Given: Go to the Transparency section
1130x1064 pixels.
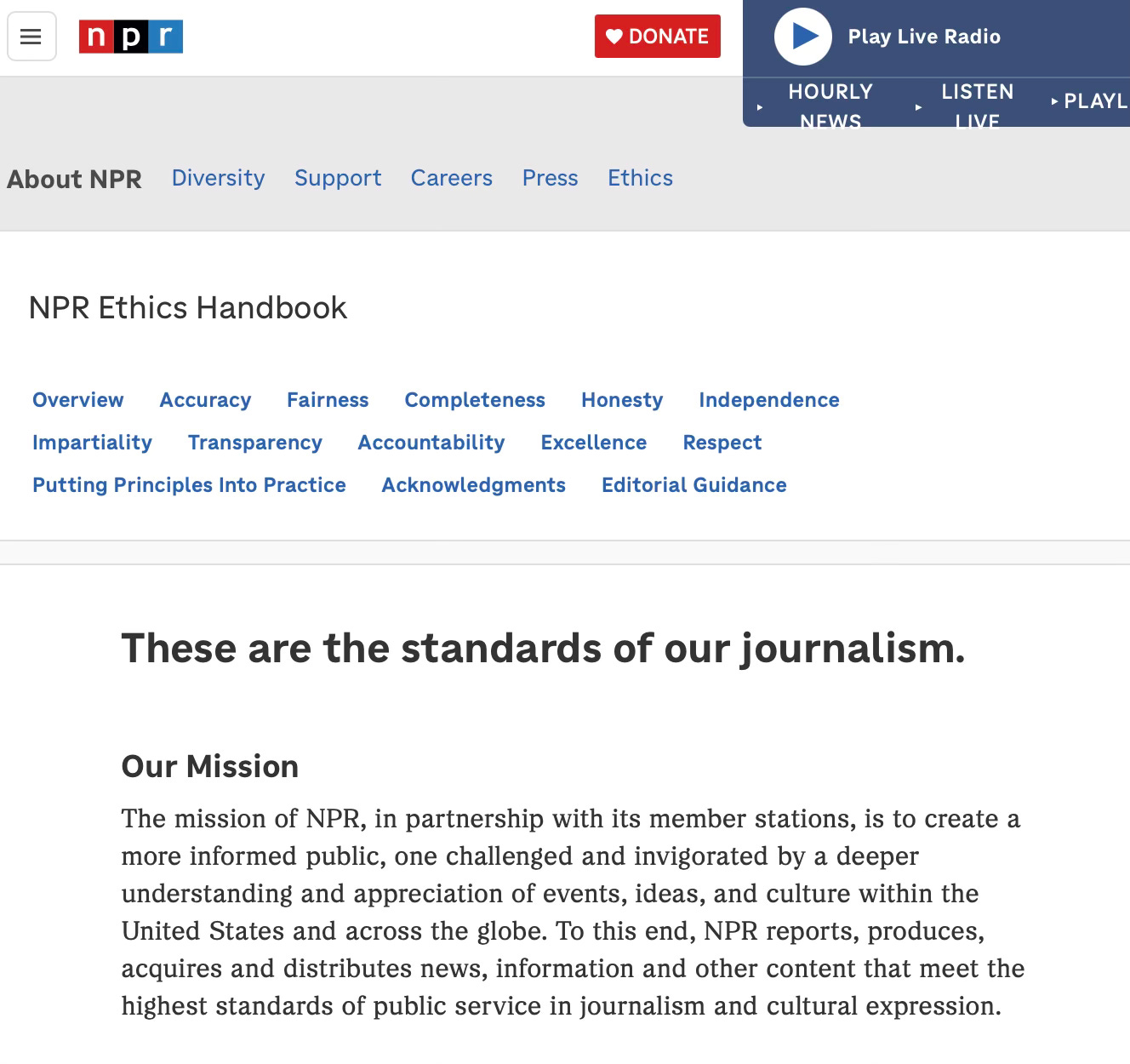Looking at the screenshot, I should click(x=255, y=443).
